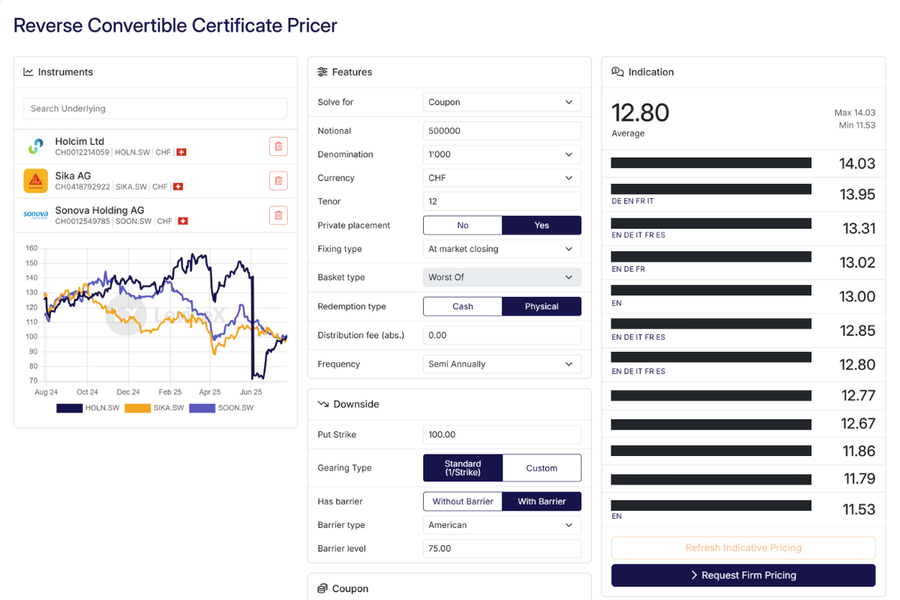The image size is (900, 600).
Task: Click the orange Sika AG logo
Action: coord(36,181)
